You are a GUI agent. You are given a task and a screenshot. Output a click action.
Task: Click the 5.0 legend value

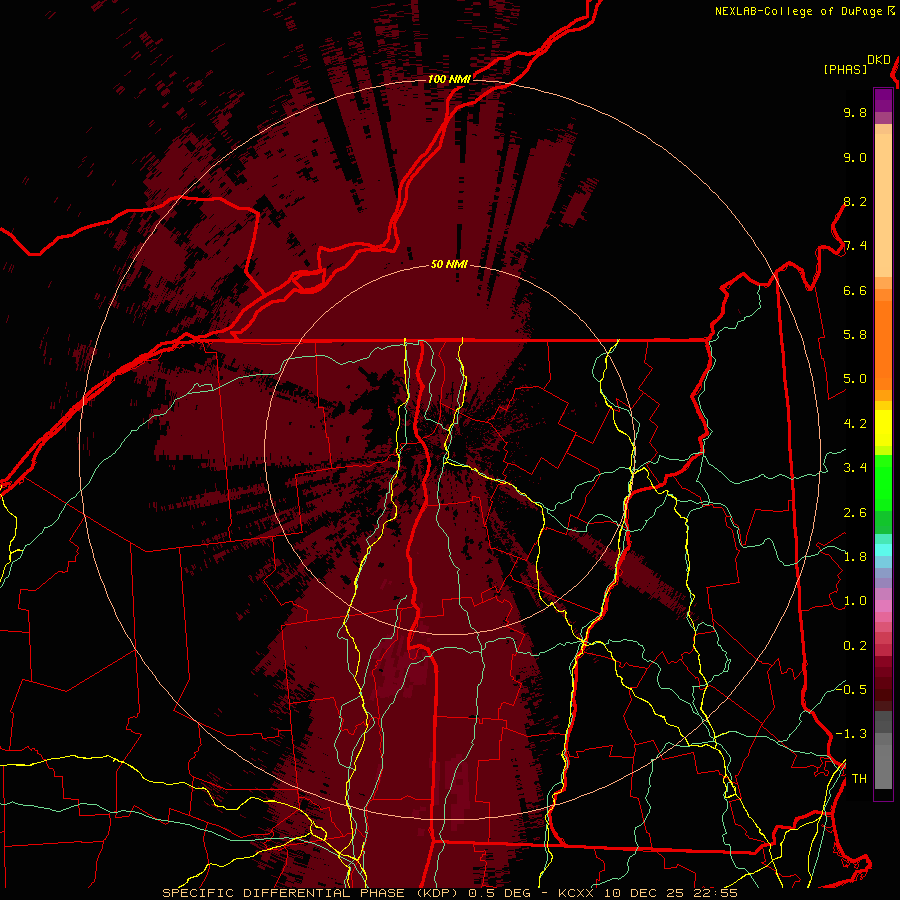tap(855, 379)
